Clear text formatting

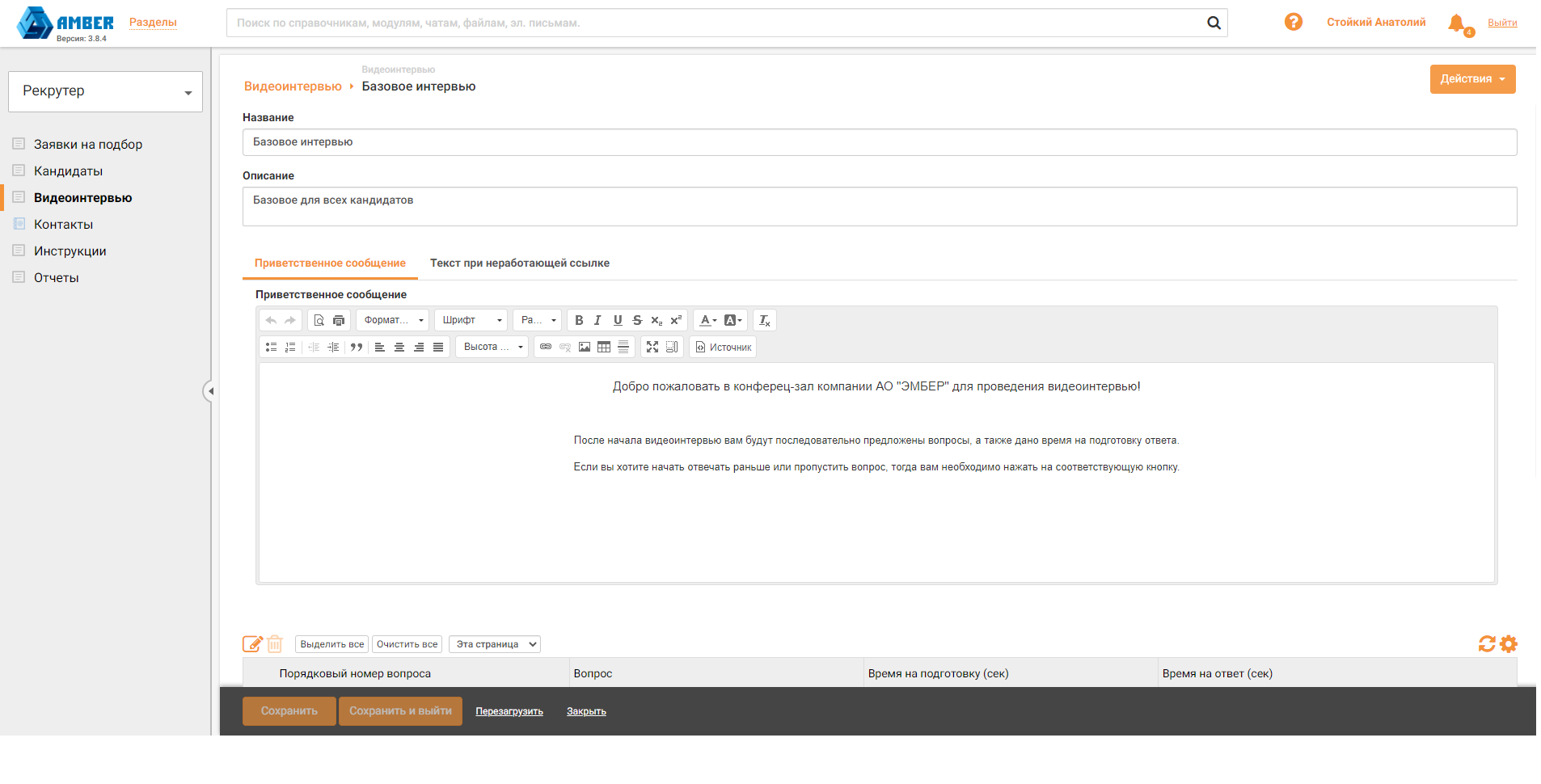tap(764, 321)
